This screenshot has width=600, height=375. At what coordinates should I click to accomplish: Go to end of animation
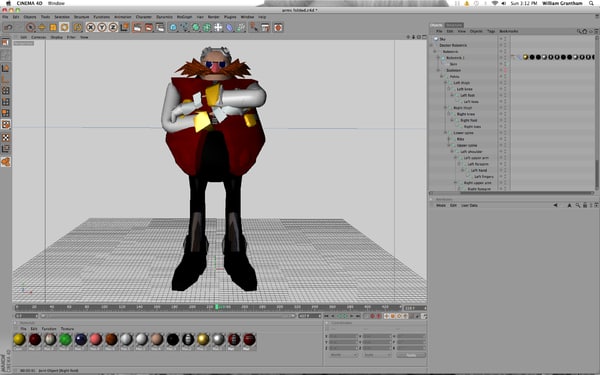358,316
